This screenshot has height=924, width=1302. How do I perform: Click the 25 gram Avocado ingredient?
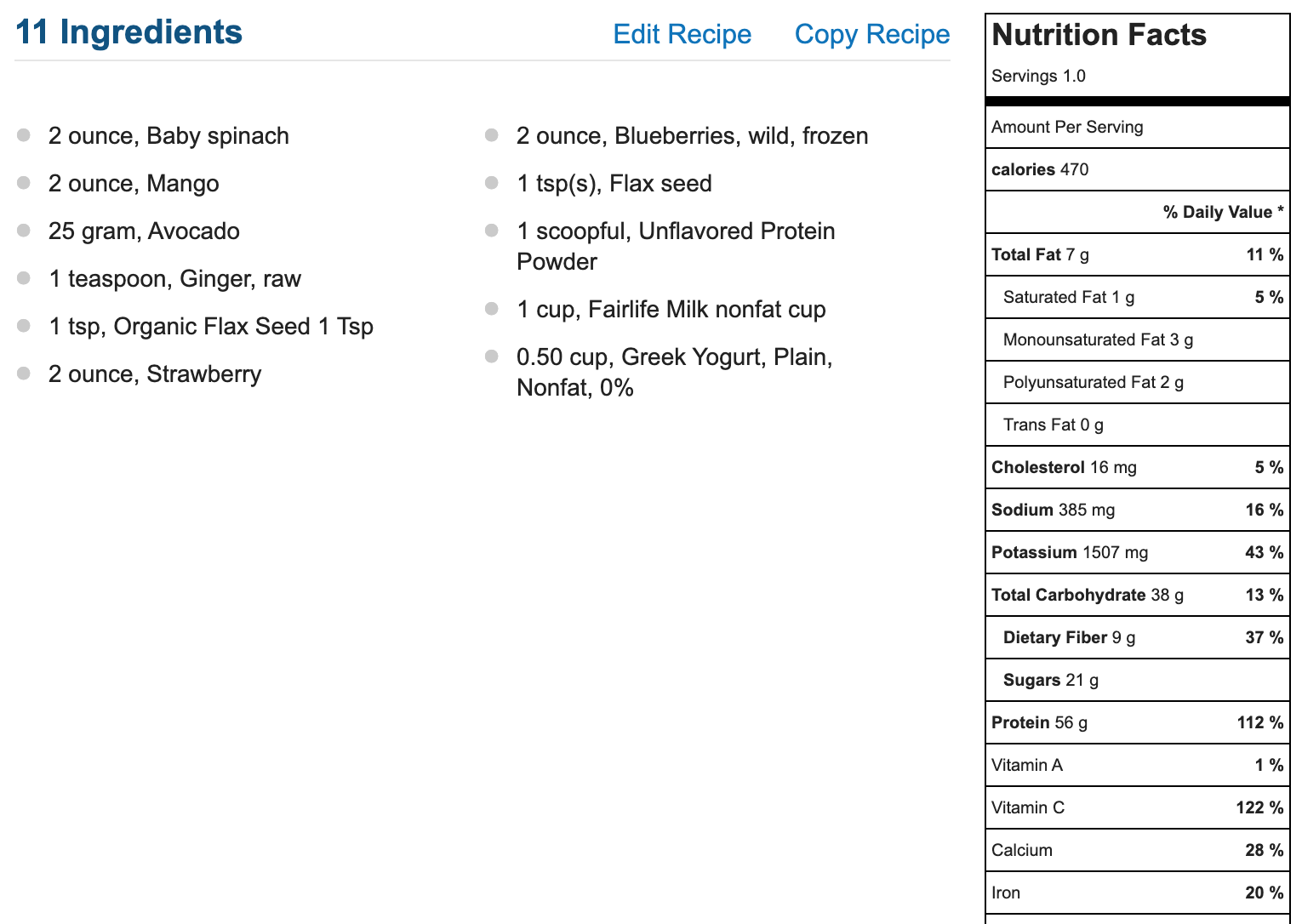tap(144, 231)
